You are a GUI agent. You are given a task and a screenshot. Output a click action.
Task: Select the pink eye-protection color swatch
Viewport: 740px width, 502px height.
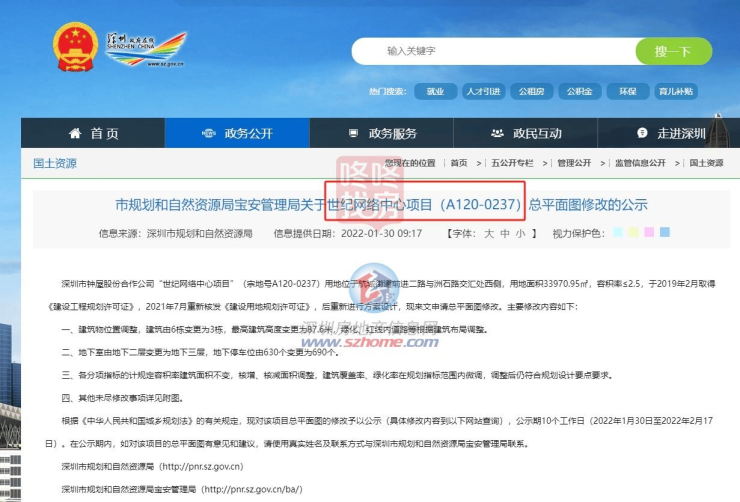[x=649, y=233]
